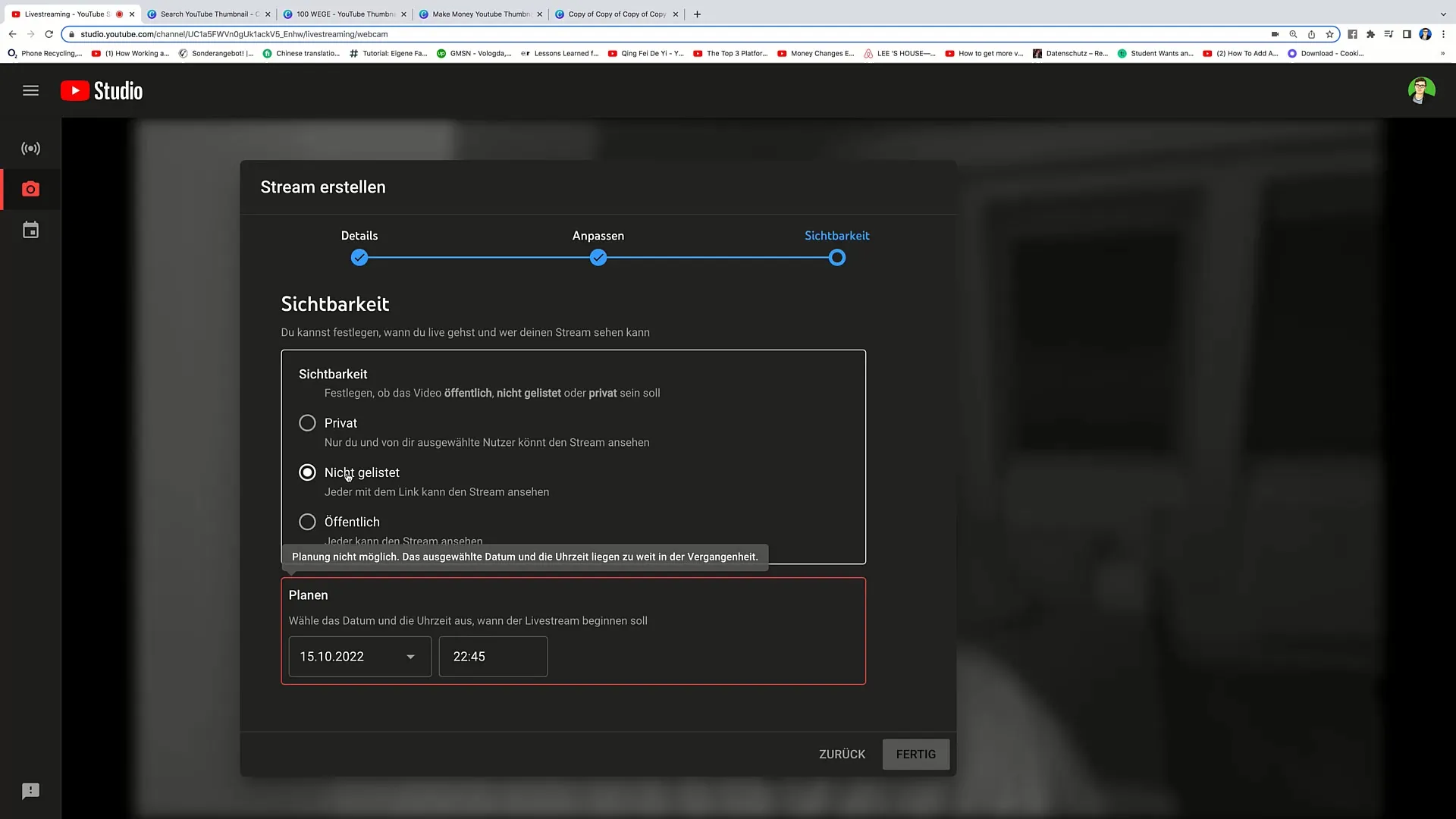
Task: Open the date dropdown showing 15.10.2022
Action: (x=360, y=657)
